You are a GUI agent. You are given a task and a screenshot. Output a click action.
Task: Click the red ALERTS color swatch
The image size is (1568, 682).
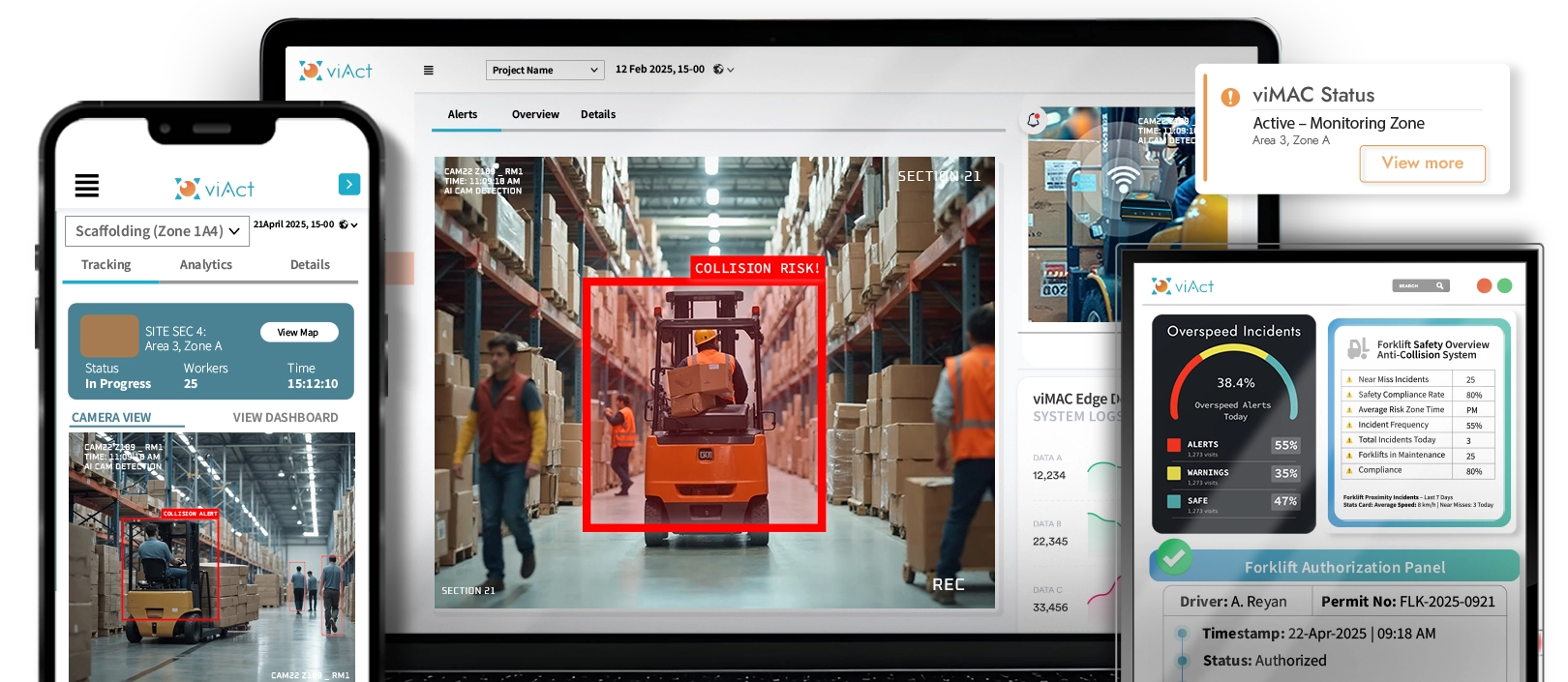(1174, 445)
